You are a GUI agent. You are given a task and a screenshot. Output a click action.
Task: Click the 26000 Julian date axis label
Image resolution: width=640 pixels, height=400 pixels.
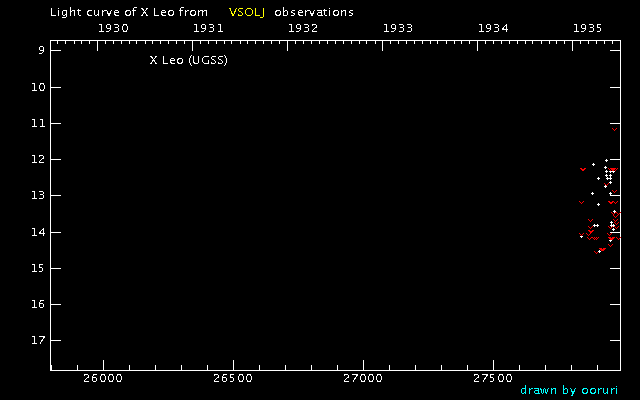click(103, 380)
